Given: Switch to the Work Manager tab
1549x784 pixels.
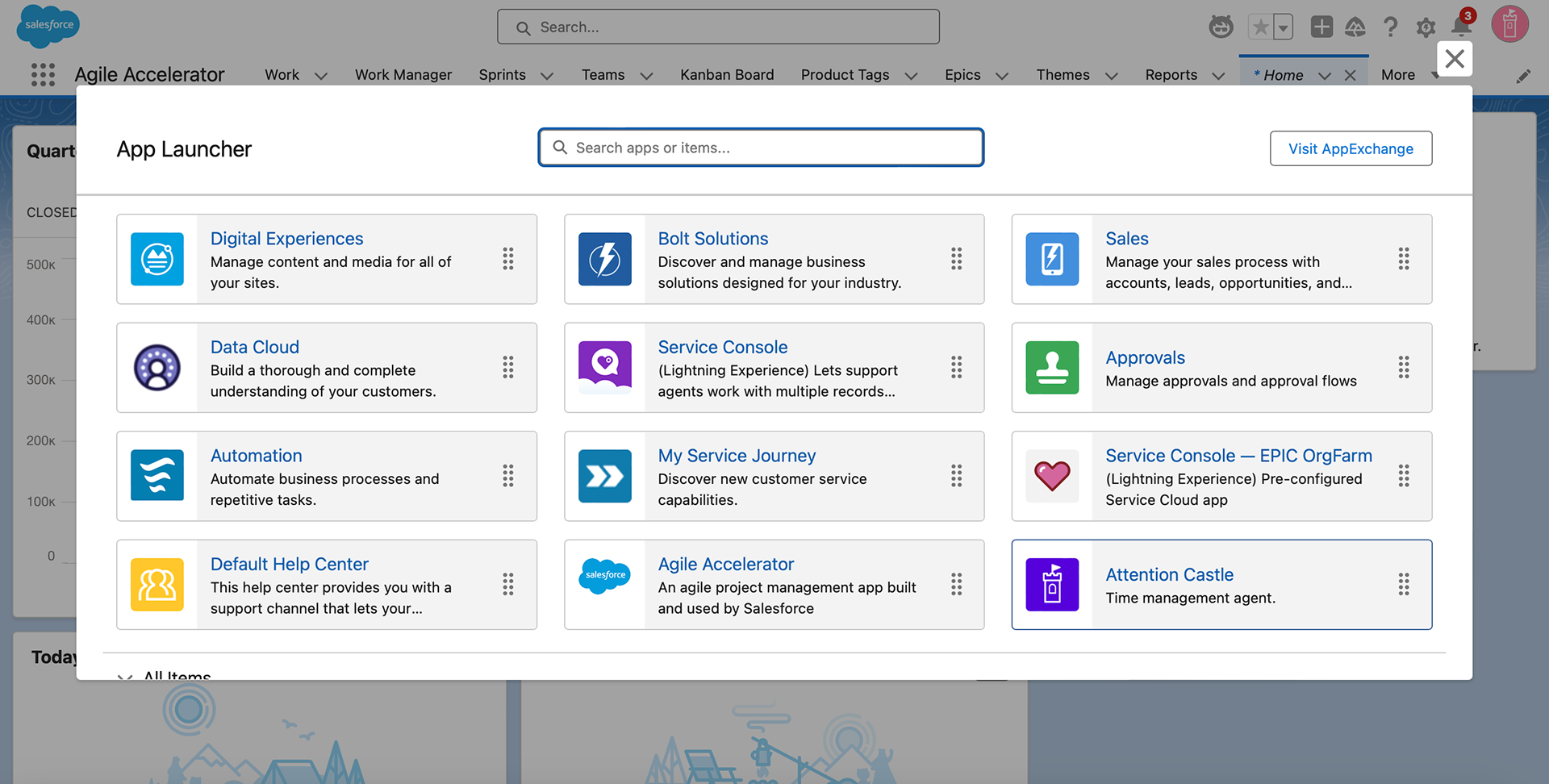Looking at the screenshot, I should pyautogui.click(x=403, y=75).
